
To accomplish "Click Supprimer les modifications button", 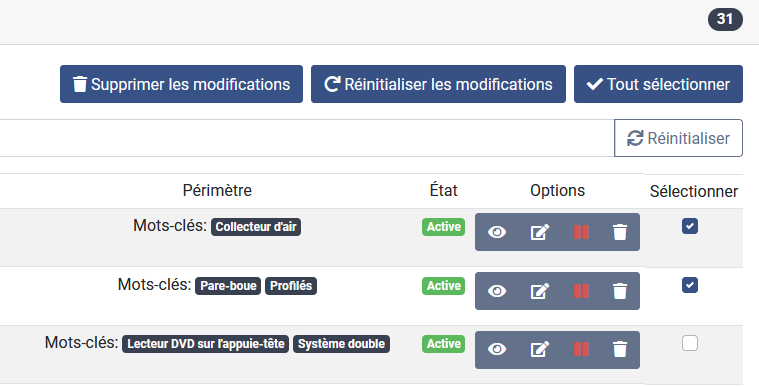I will (182, 84).
